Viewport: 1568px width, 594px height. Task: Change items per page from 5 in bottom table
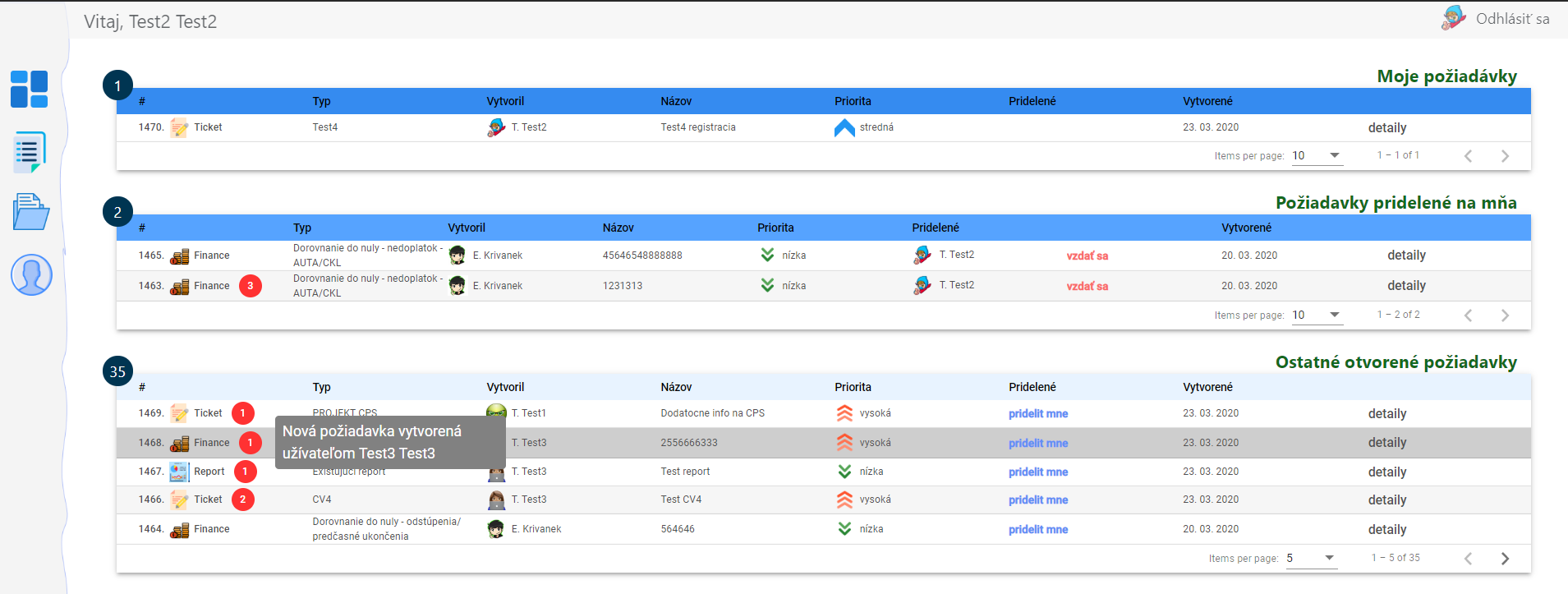tap(1311, 558)
